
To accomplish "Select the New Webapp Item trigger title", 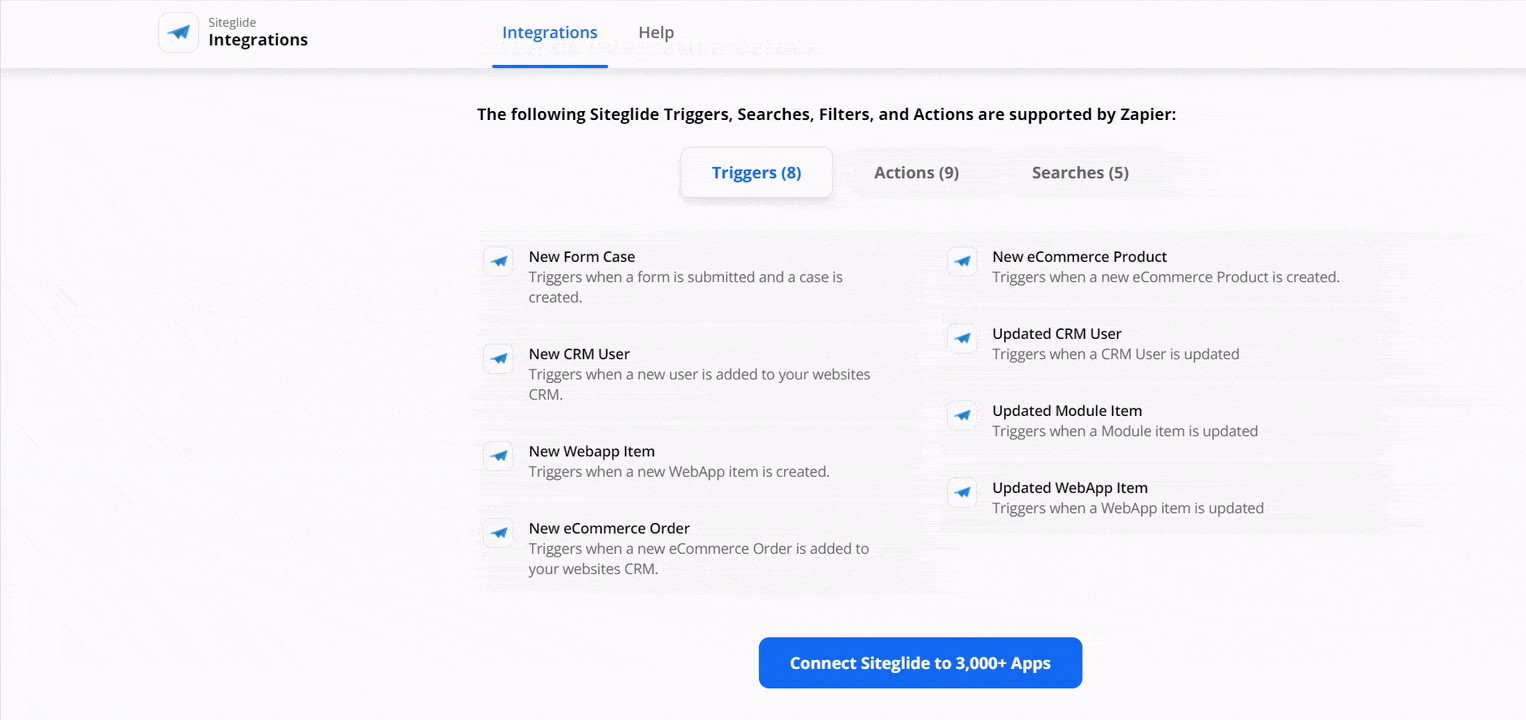I will pyautogui.click(x=592, y=452).
